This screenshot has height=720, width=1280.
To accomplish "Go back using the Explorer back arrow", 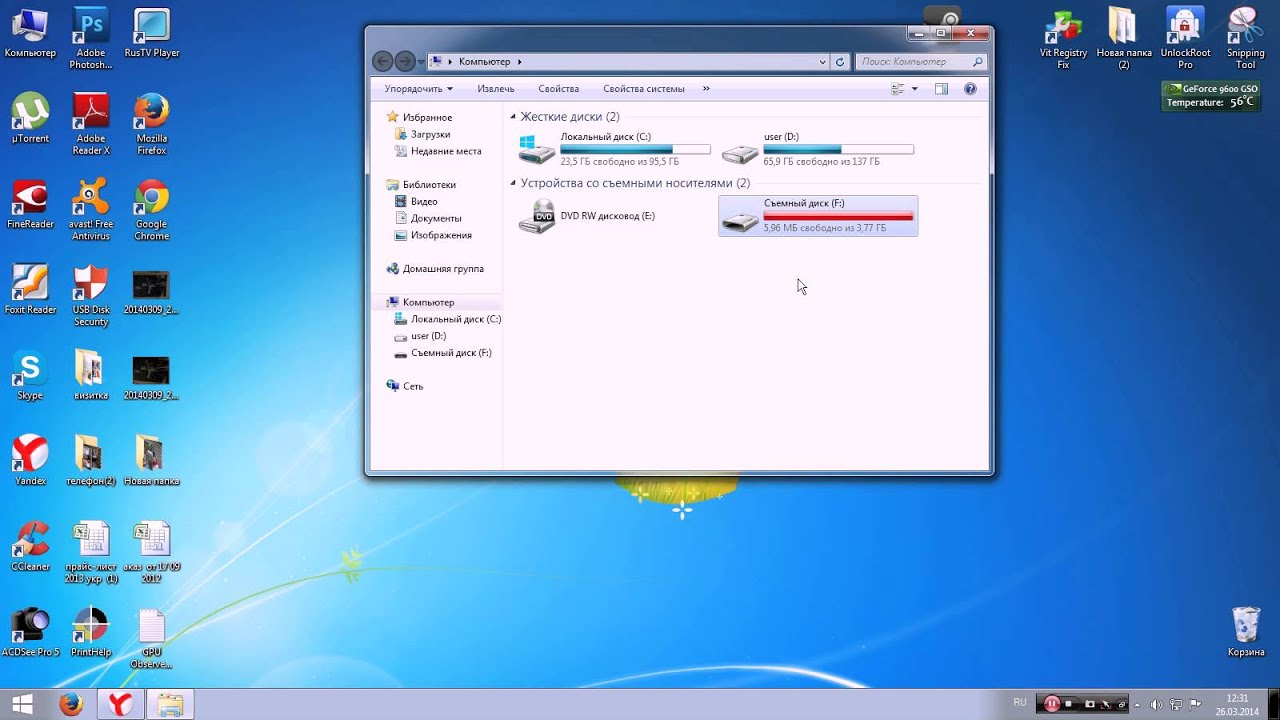I will tap(382, 62).
